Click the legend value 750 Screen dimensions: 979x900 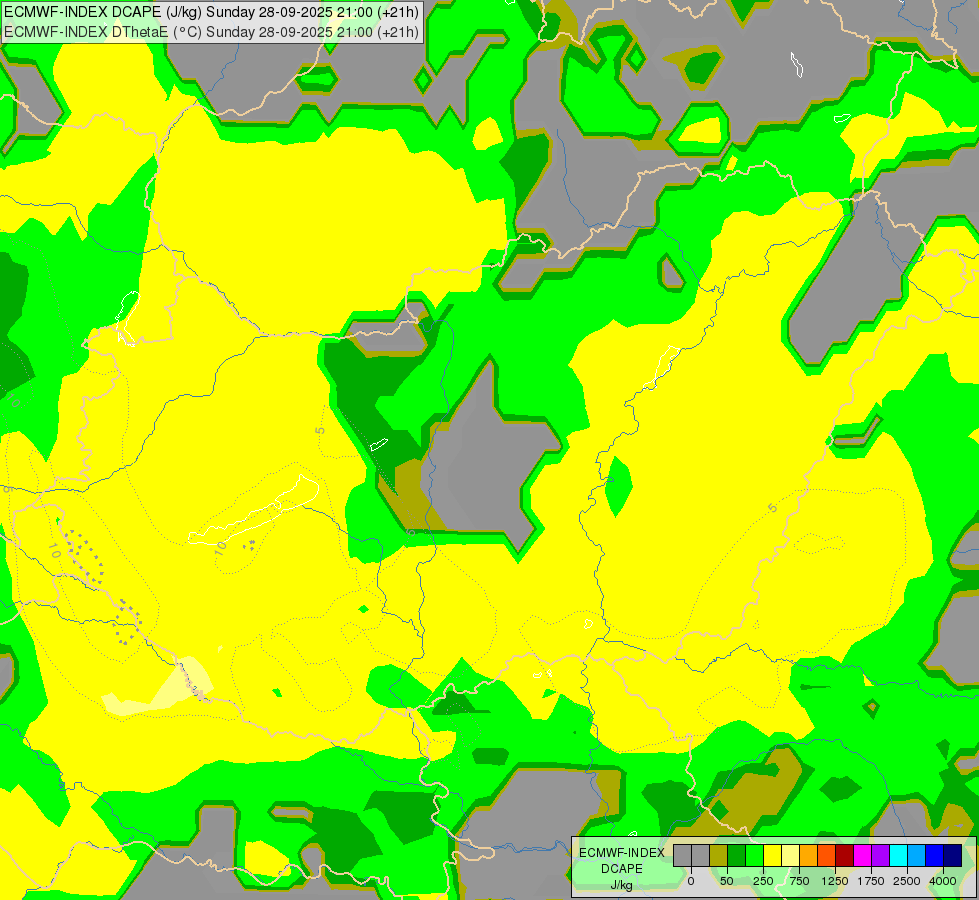(x=799, y=881)
